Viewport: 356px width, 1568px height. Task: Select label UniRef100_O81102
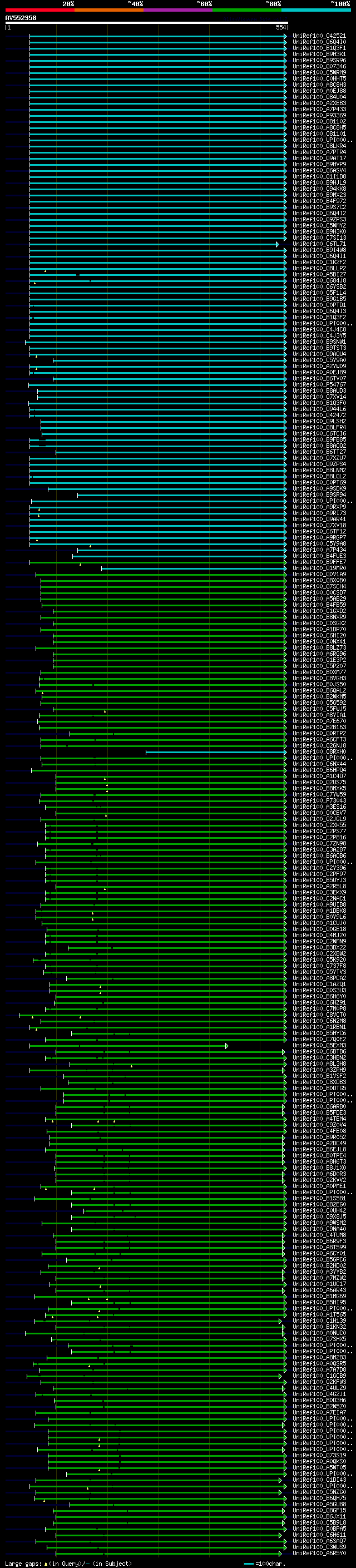pos(319,121)
